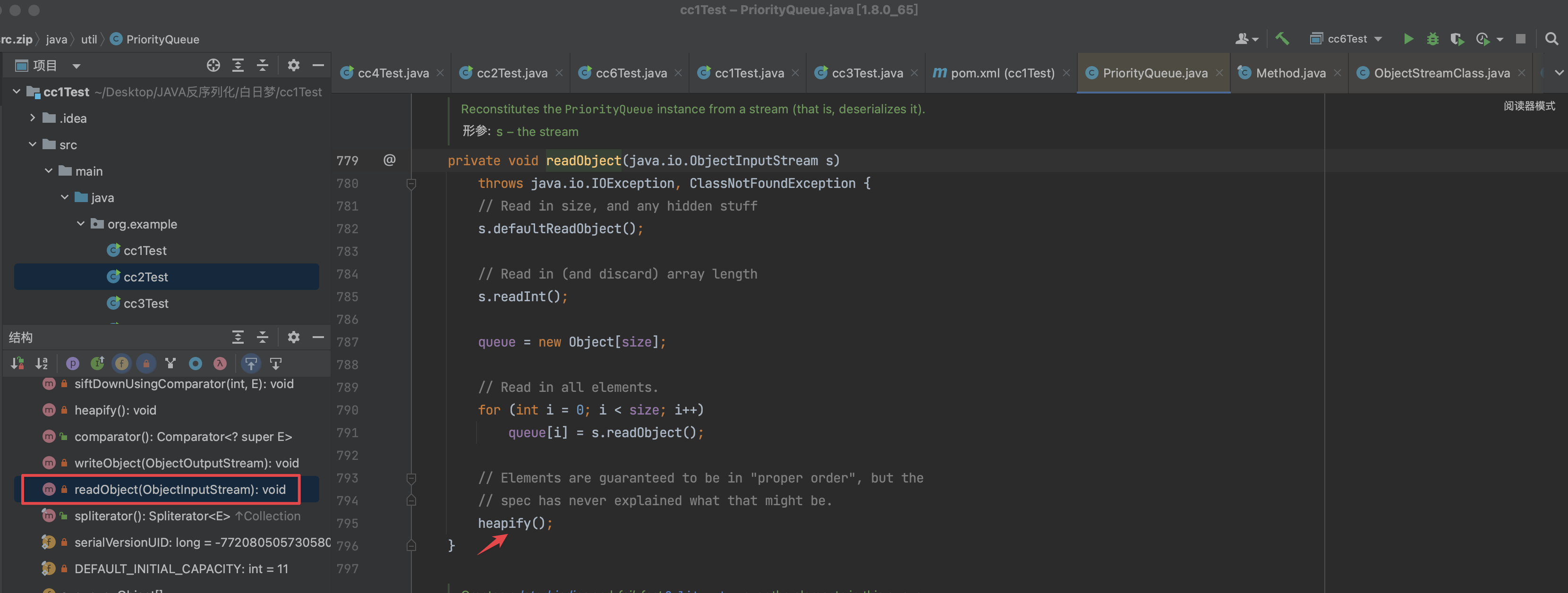The height and width of the screenshot is (593, 1568).
Task: Click java breadcrumb in navigation bar
Action: point(56,40)
